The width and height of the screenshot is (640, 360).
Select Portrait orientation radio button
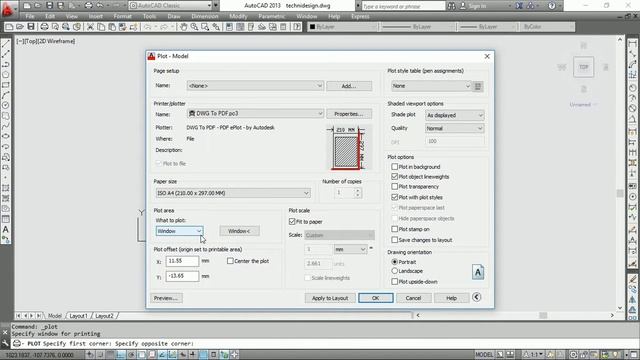point(394,262)
